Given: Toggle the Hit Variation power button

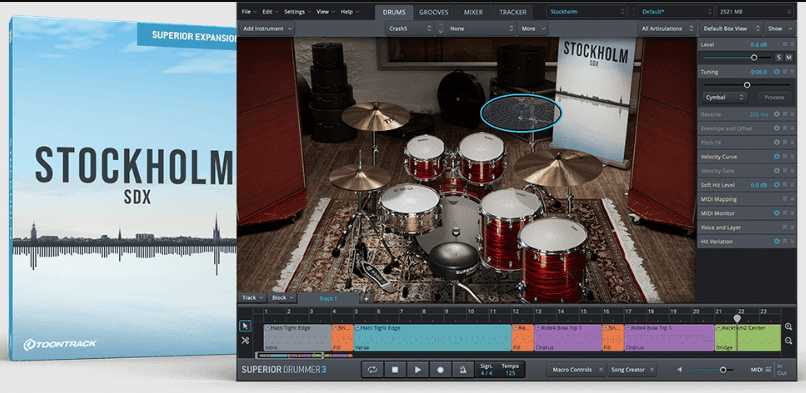Looking at the screenshot, I should pos(777,241).
